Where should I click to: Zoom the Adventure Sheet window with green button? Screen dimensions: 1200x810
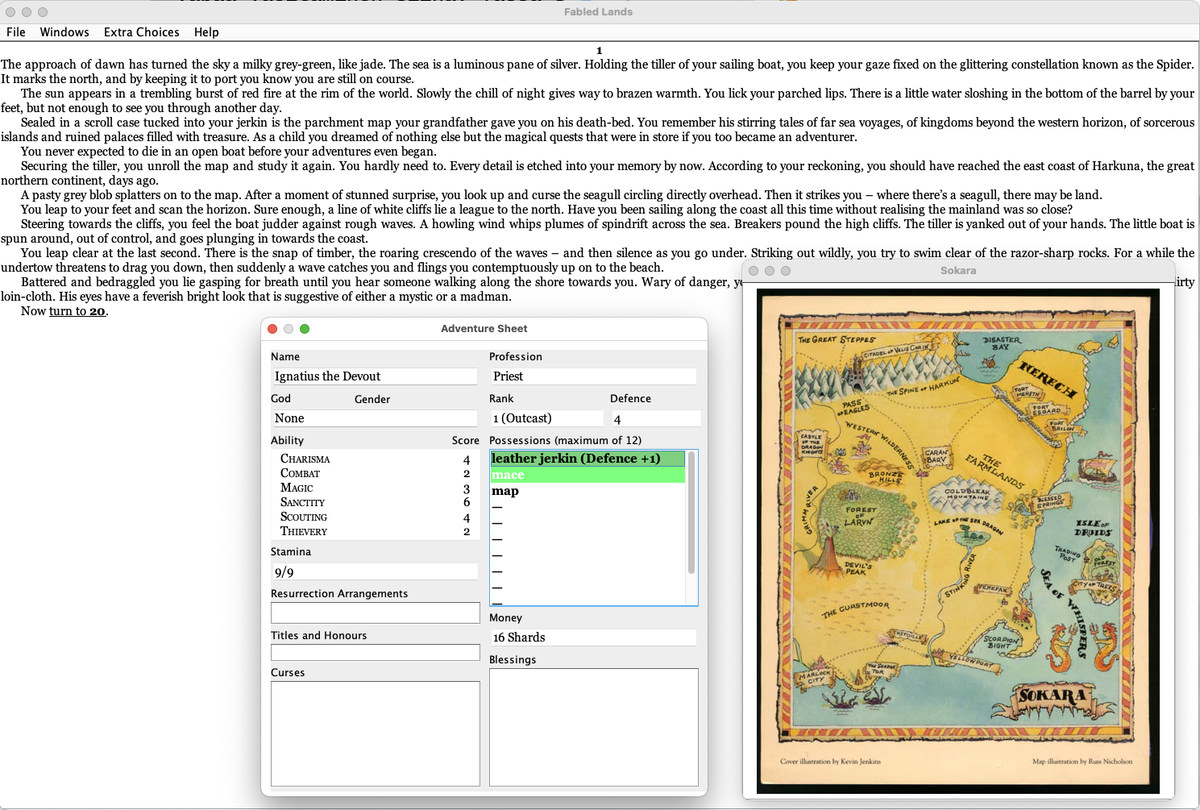point(305,328)
